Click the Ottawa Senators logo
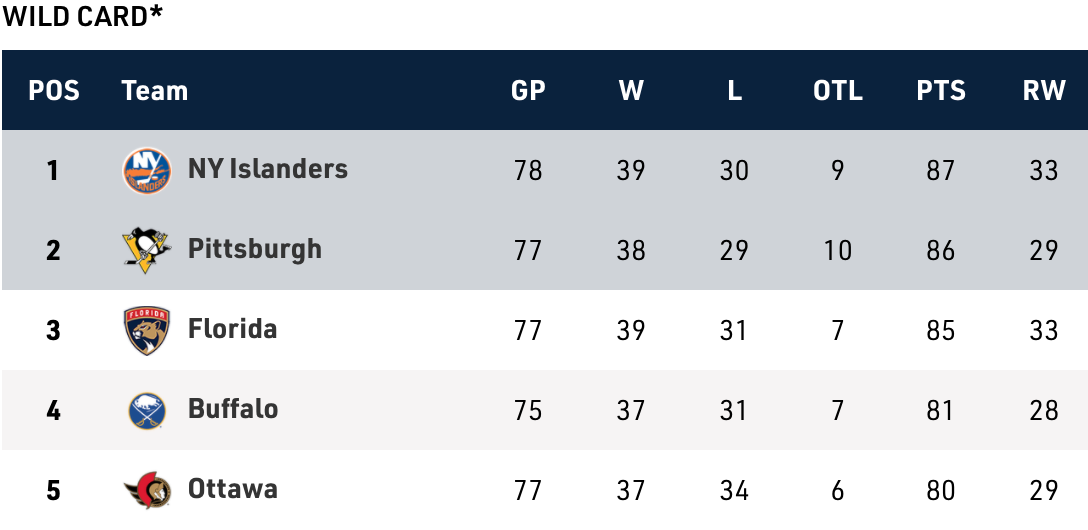The width and height of the screenshot is (1088, 530). pos(146,490)
